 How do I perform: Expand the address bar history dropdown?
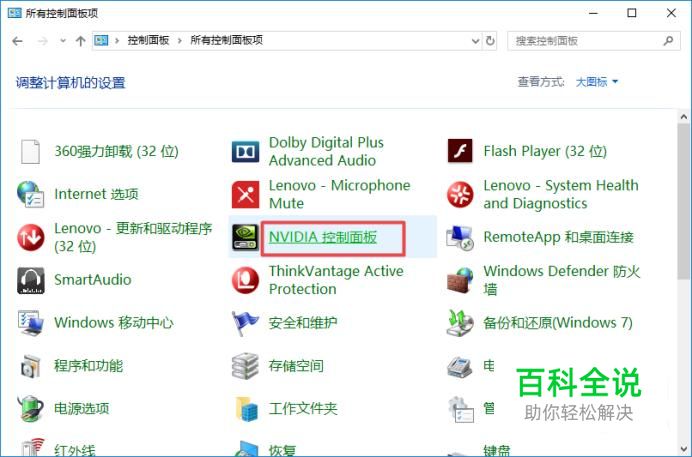[475, 41]
